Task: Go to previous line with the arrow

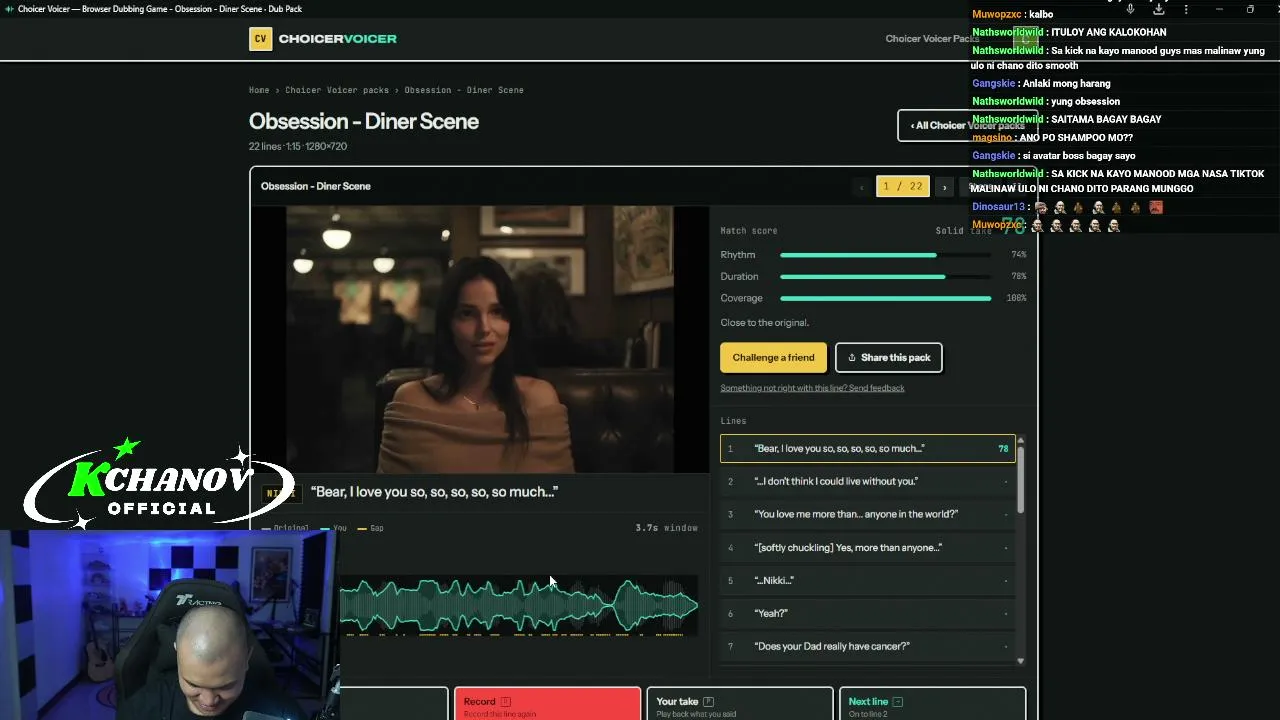Action: click(x=862, y=187)
